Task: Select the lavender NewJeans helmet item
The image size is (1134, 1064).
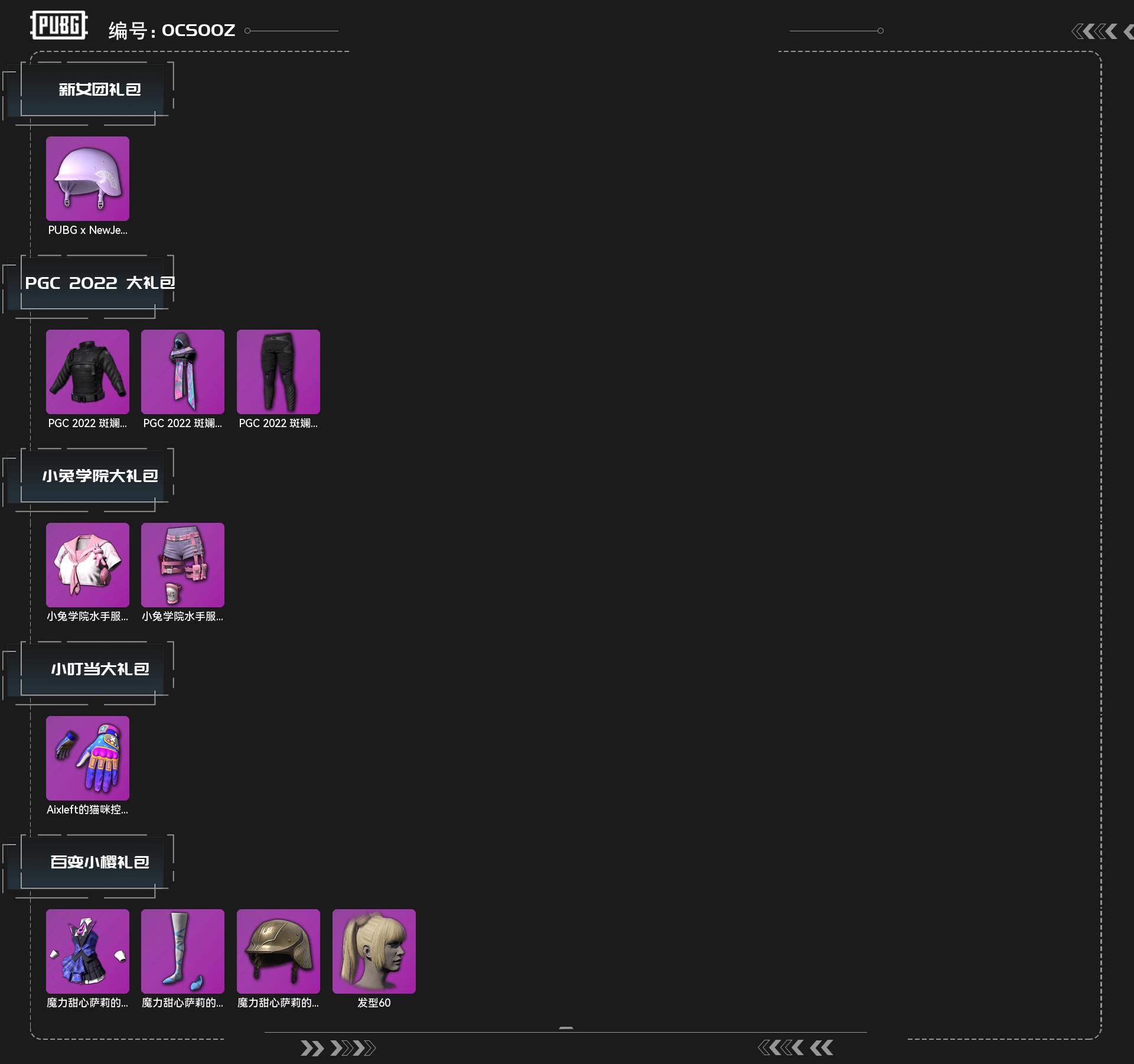Action: 87,178
